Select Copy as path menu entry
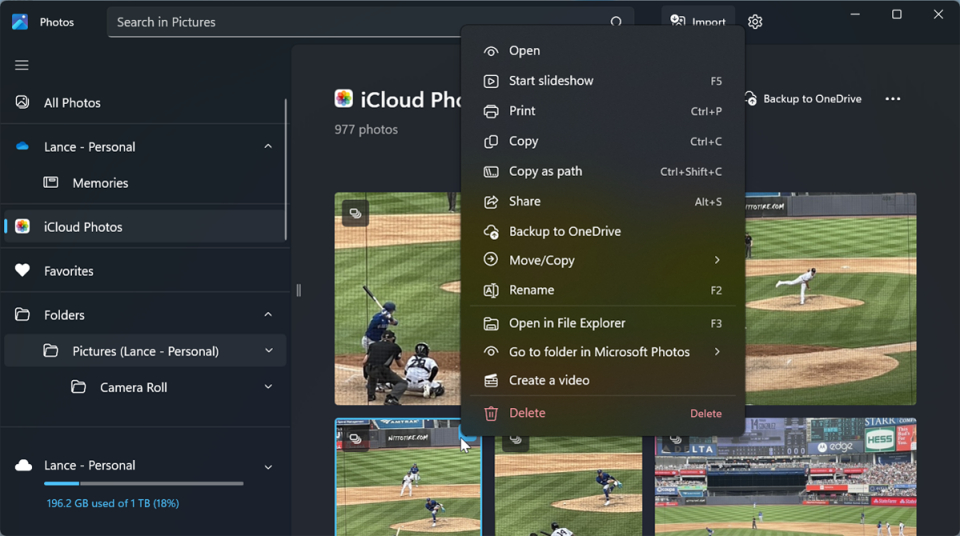Viewport: 960px width, 536px height. (545, 171)
